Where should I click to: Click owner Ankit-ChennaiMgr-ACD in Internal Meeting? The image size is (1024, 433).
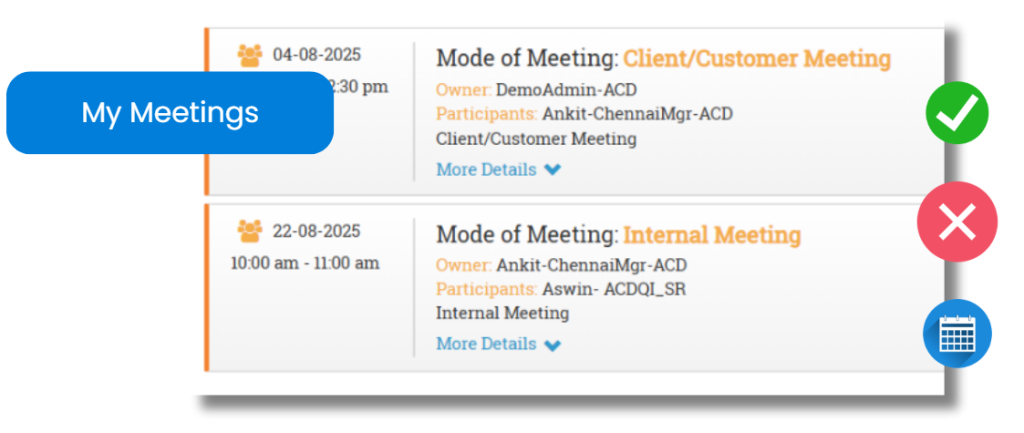pyautogui.click(x=592, y=265)
